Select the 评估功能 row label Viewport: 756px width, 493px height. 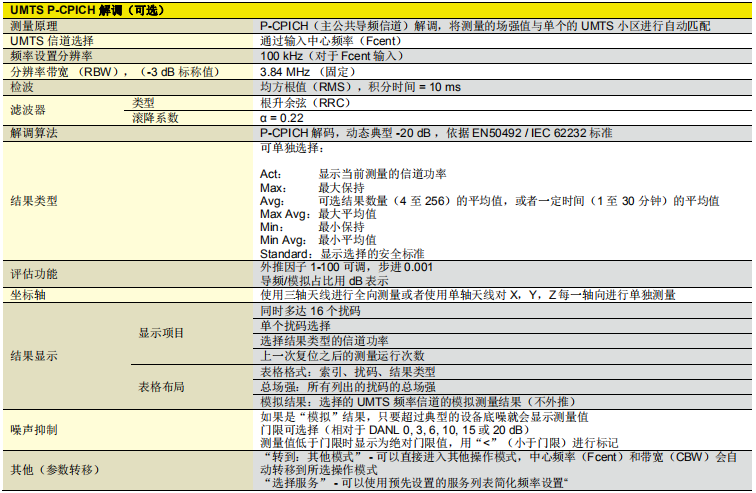point(34,274)
